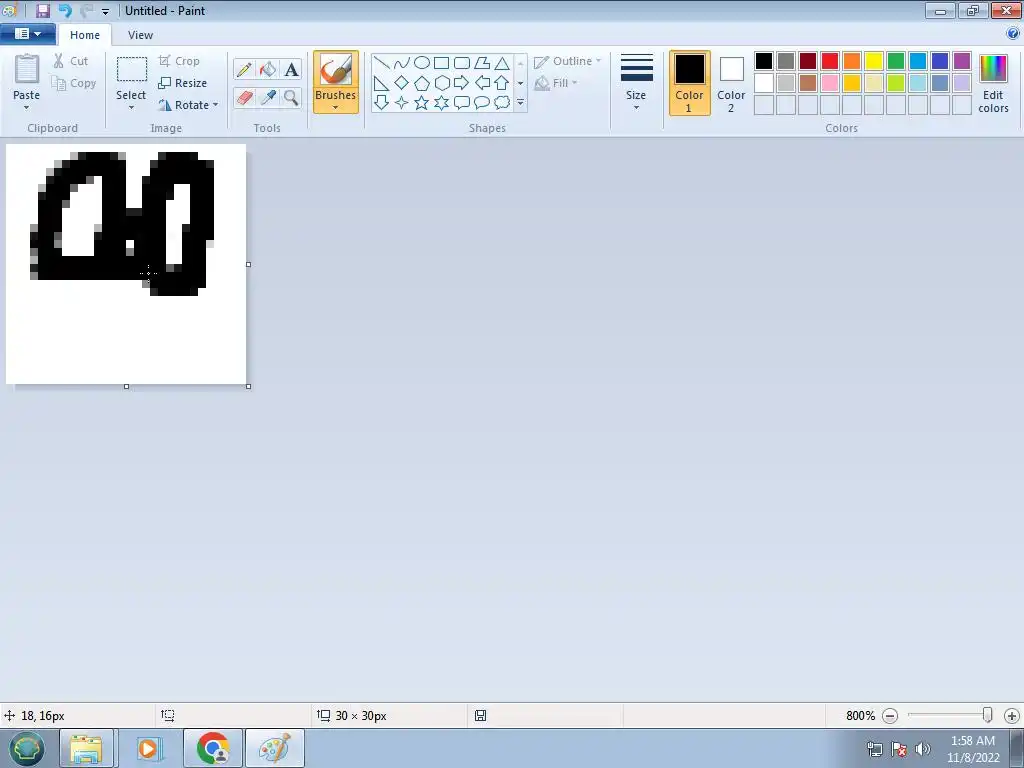Pick the Diamond shape
The width and height of the screenshot is (1024, 768).
pyautogui.click(x=402, y=83)
